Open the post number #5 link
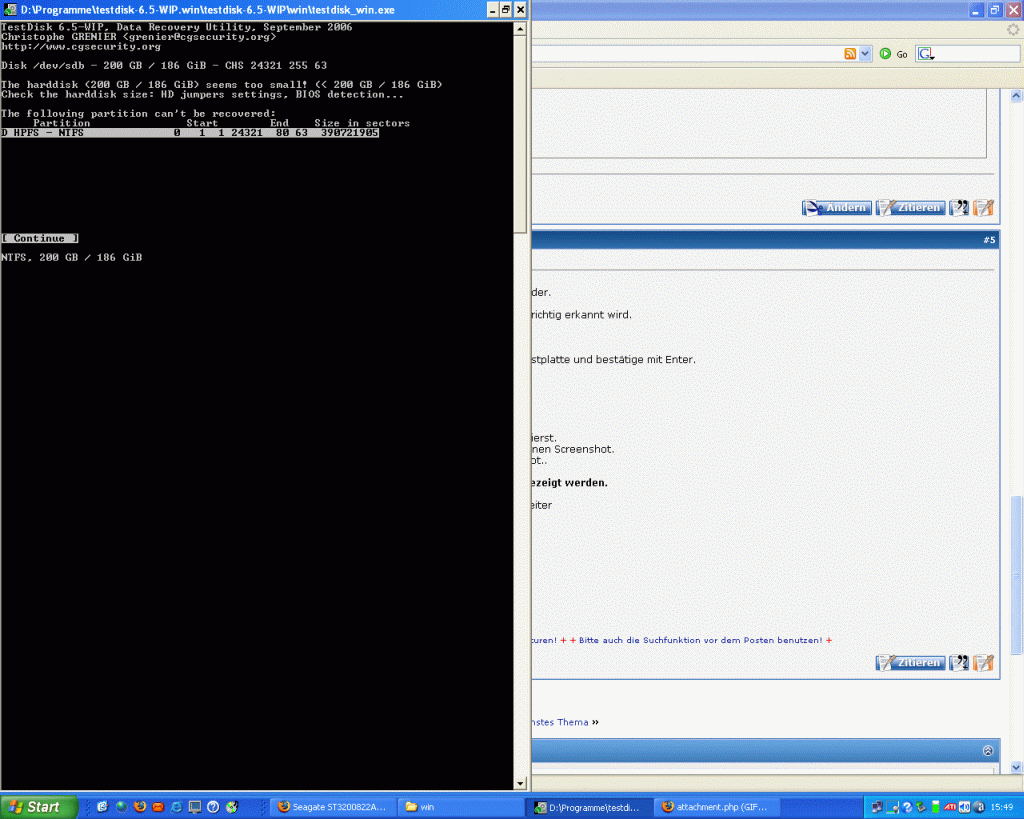This screenshot has width=1024, height=819. point(989,240)
